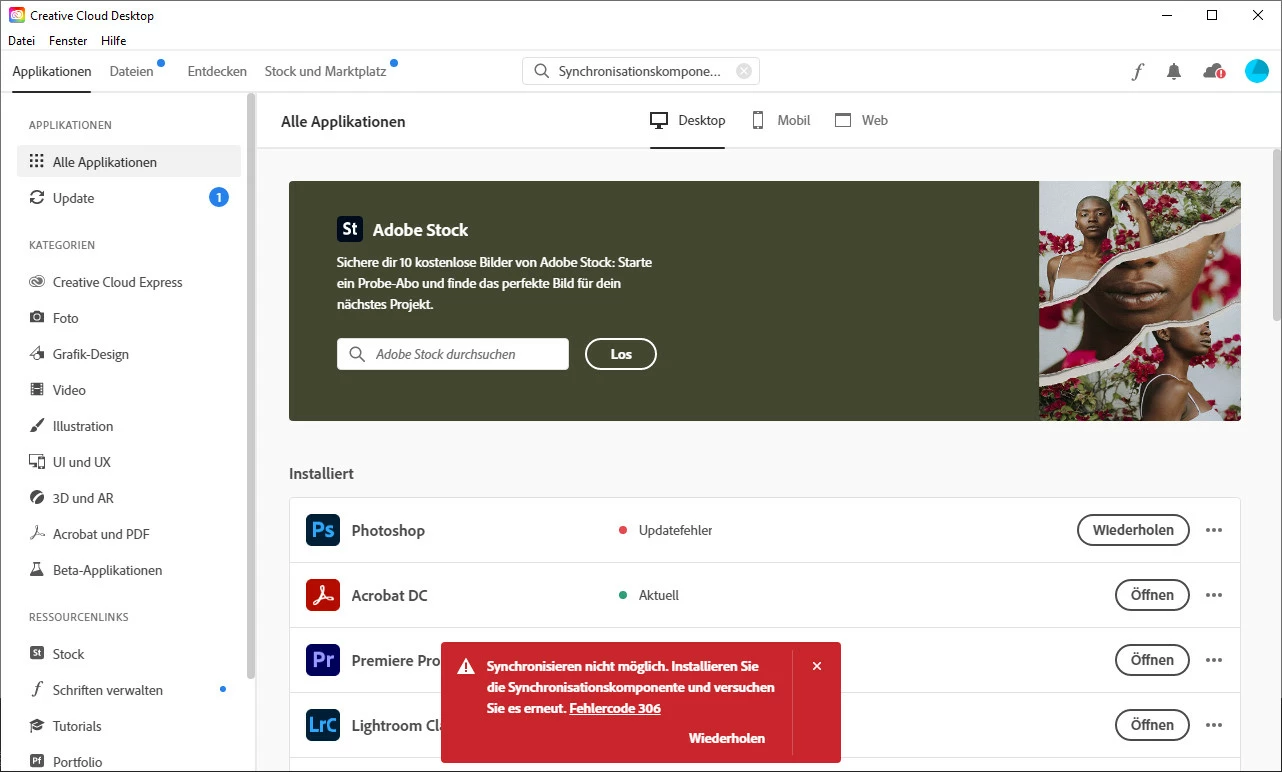Click the top search box
1282x772 pixels.
641,71
